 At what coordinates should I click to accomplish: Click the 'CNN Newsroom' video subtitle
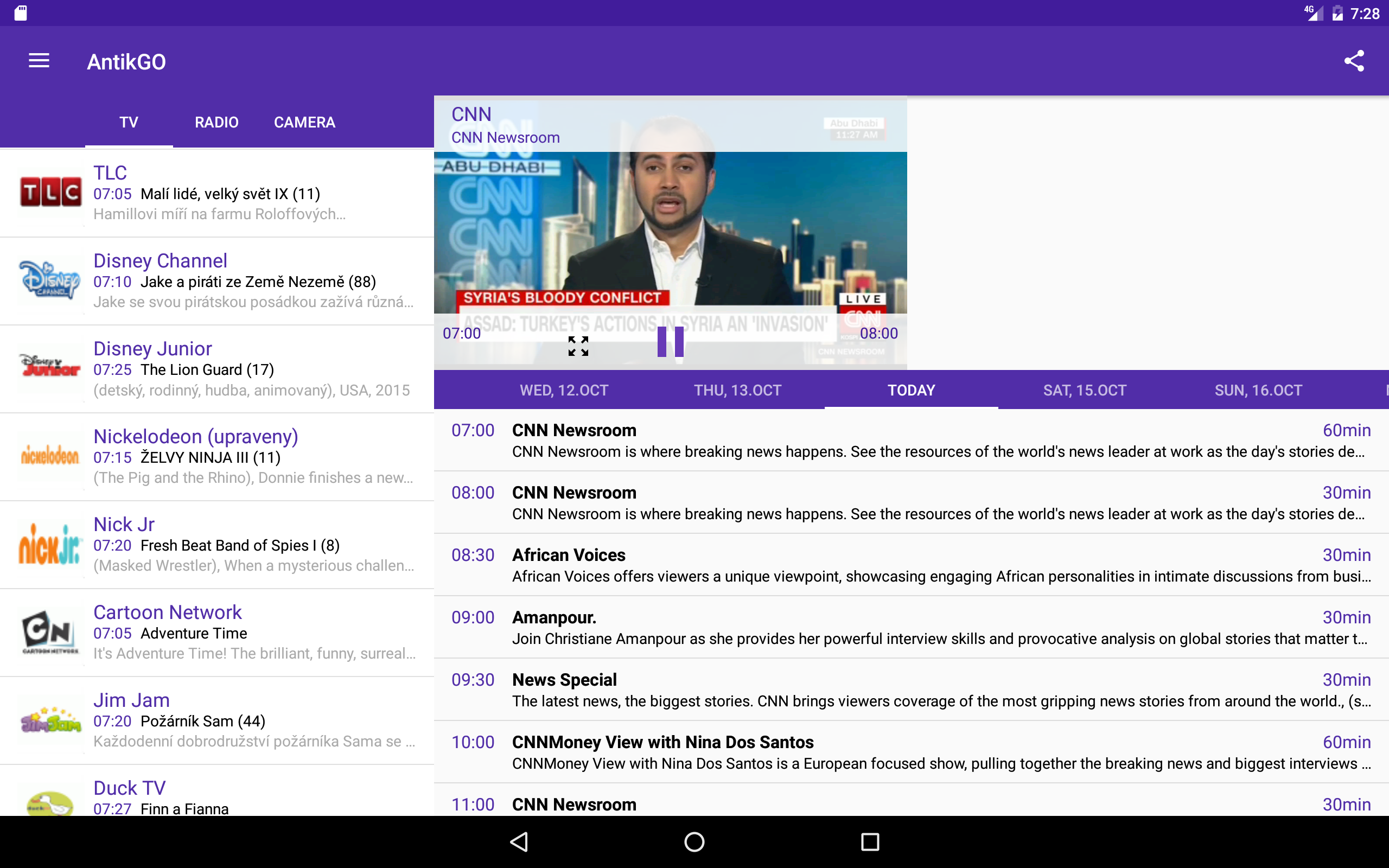click(505, 138)
